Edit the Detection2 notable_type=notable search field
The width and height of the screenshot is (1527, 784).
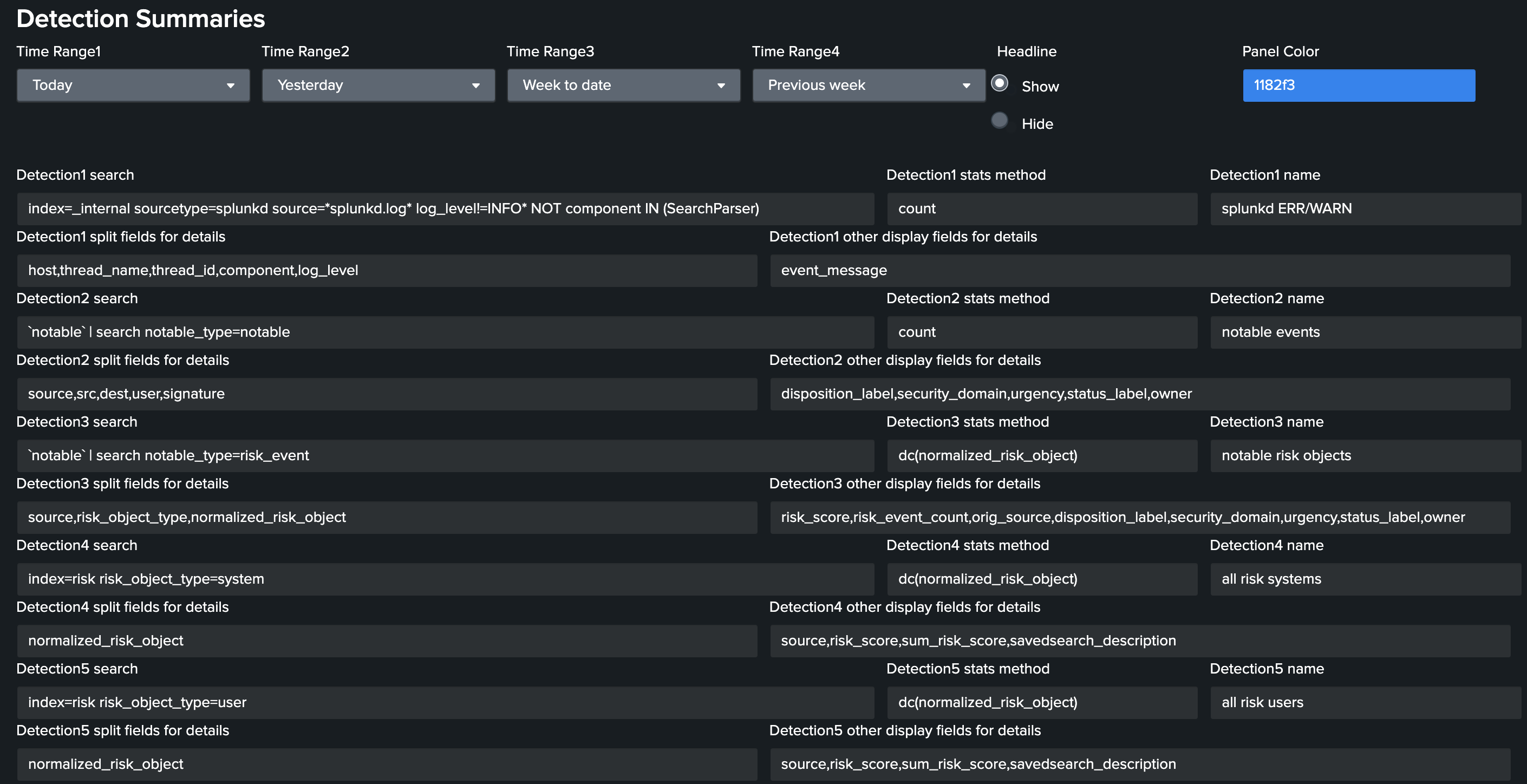click(x=445, y=332)
